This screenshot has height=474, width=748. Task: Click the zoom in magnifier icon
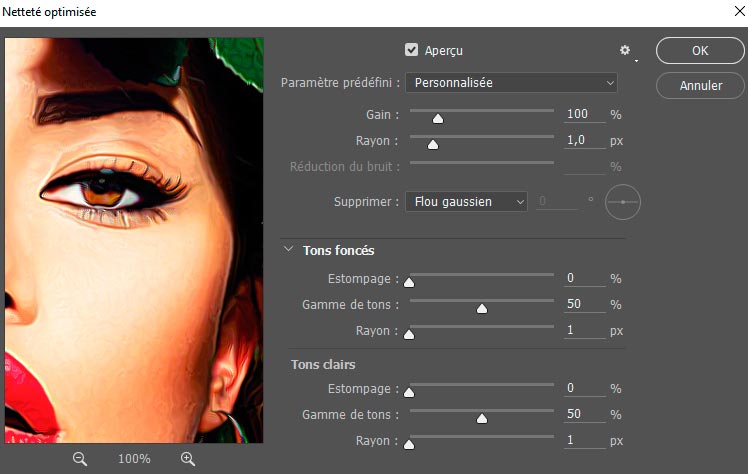(187, 458)
